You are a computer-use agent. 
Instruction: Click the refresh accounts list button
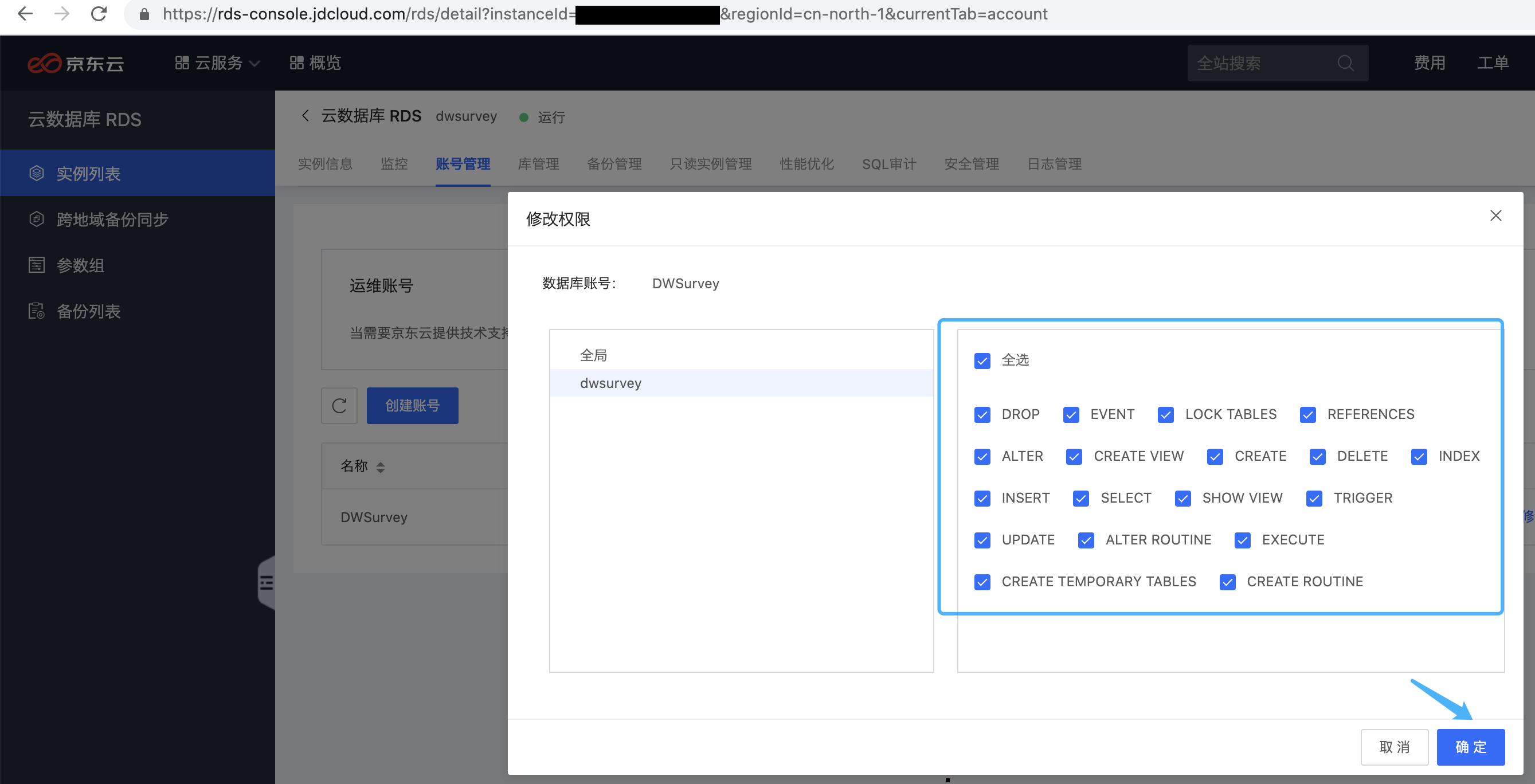pyautogui.click(x=339, y=406)
